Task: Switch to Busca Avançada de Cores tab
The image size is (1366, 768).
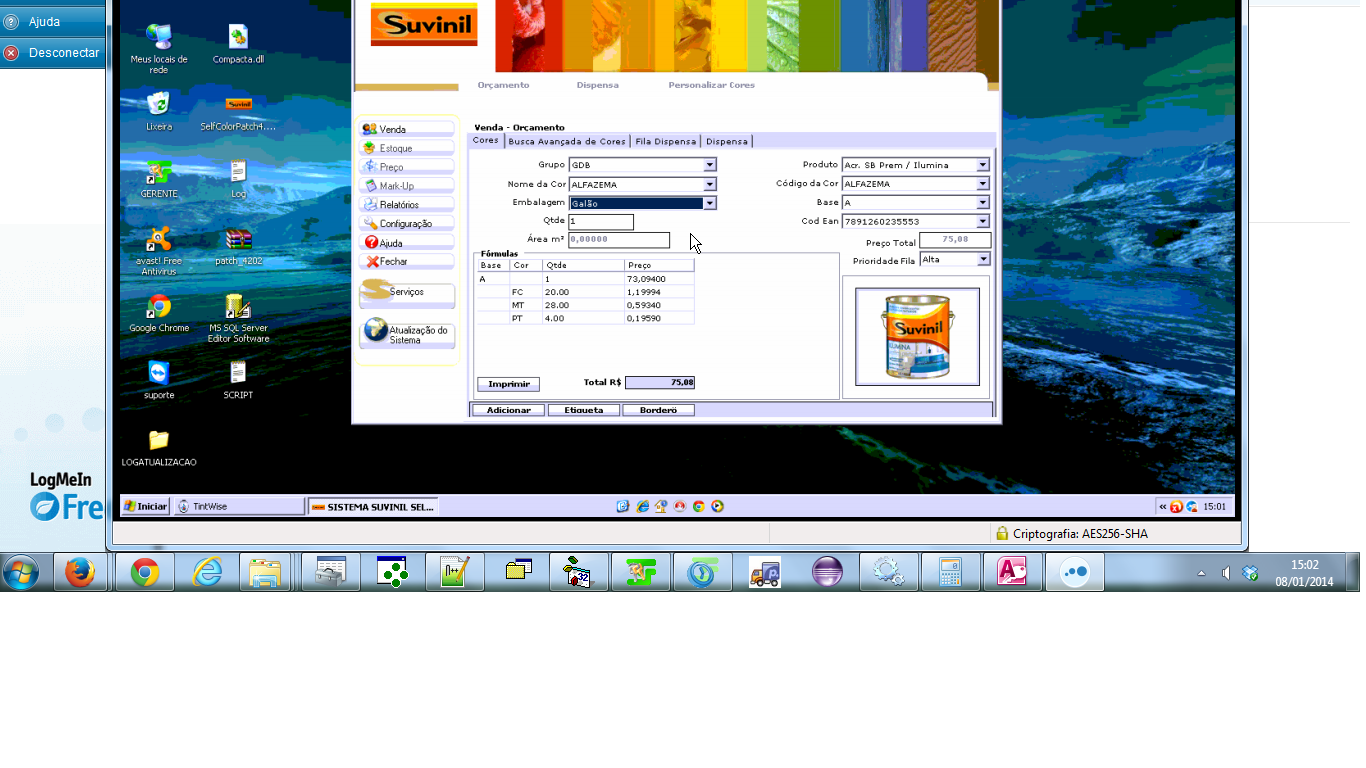Action: point(567,142)
